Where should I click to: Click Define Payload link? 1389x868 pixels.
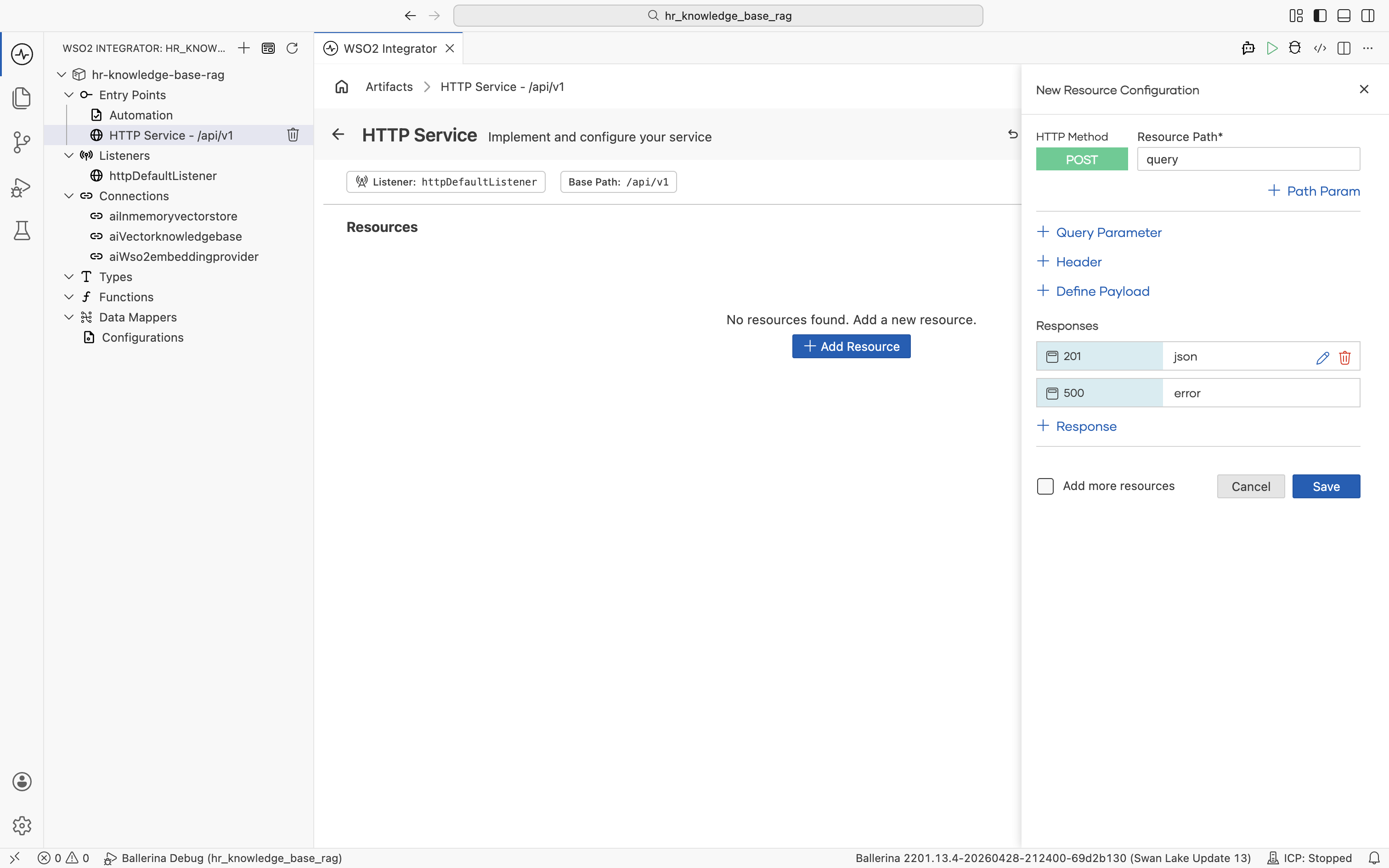1093,291
